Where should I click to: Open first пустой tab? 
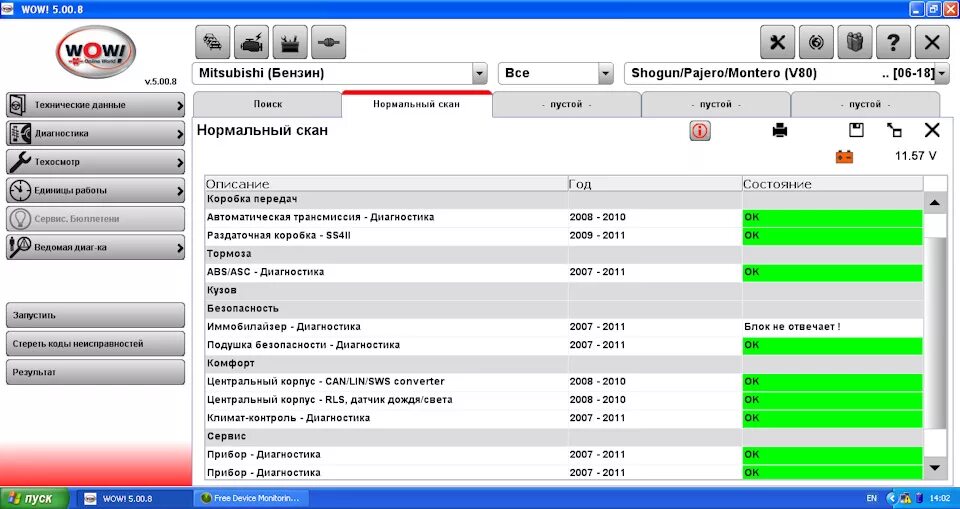[566, 104]
